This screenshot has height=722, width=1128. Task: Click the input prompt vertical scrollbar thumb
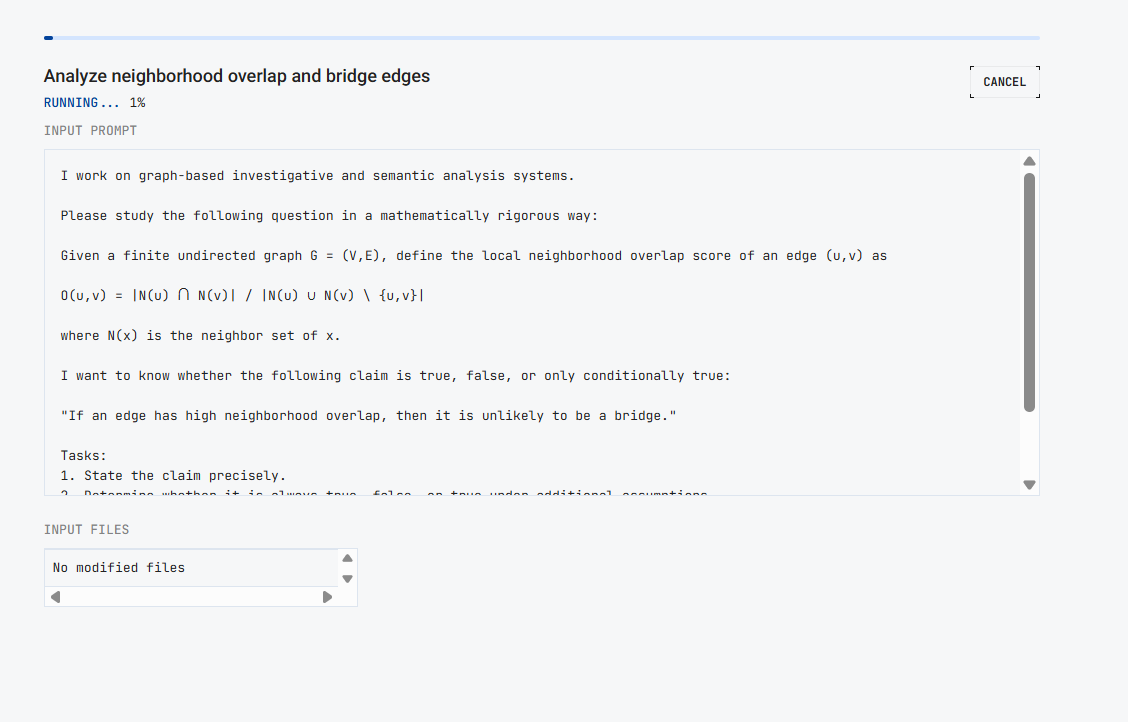(1029, 290)
